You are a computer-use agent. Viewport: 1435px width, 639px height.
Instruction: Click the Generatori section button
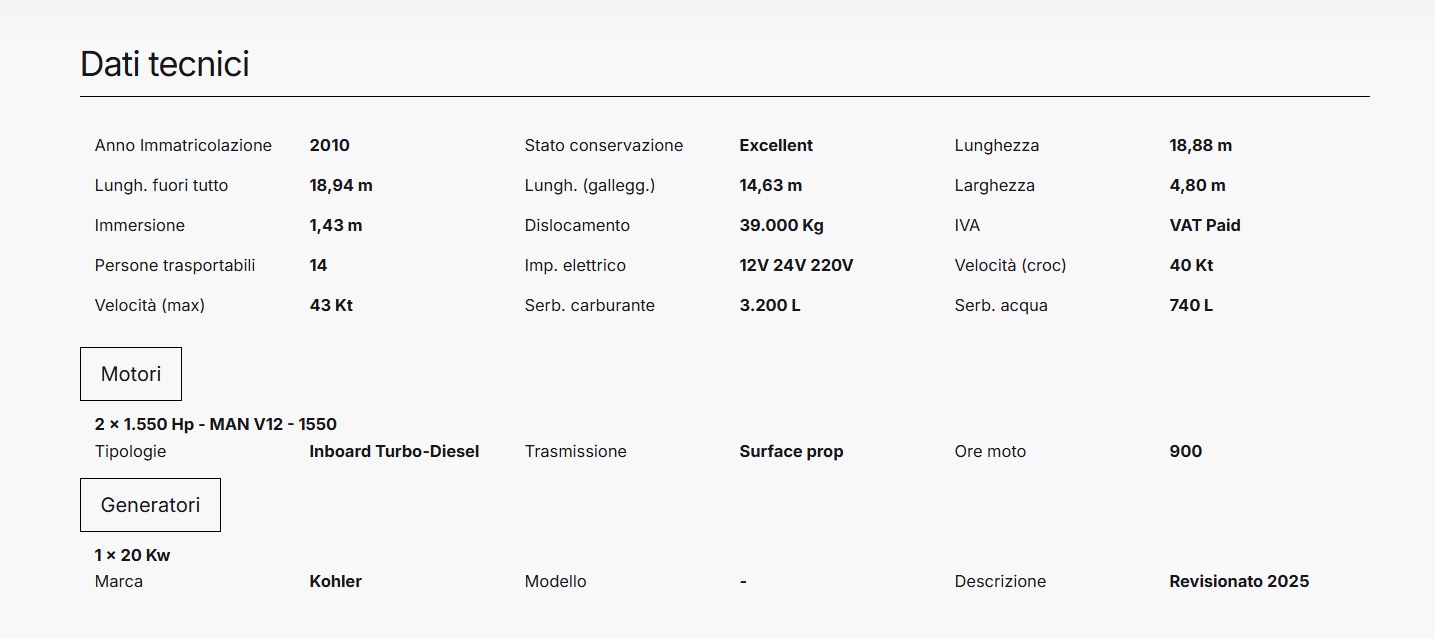tap(150, 505)
